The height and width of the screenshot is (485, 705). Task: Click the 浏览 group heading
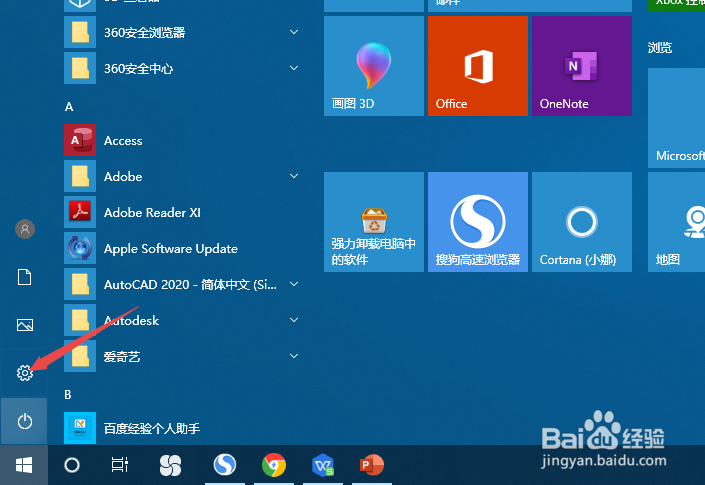tap(660, 48)
